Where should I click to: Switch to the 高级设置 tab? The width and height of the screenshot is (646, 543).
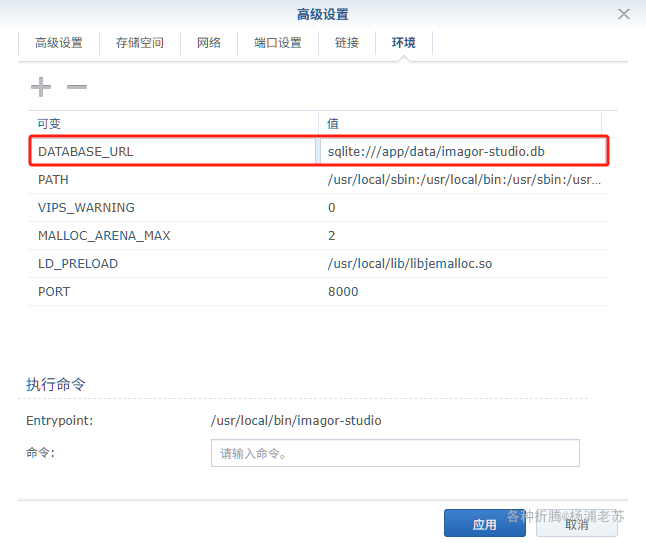coord(59,43)
